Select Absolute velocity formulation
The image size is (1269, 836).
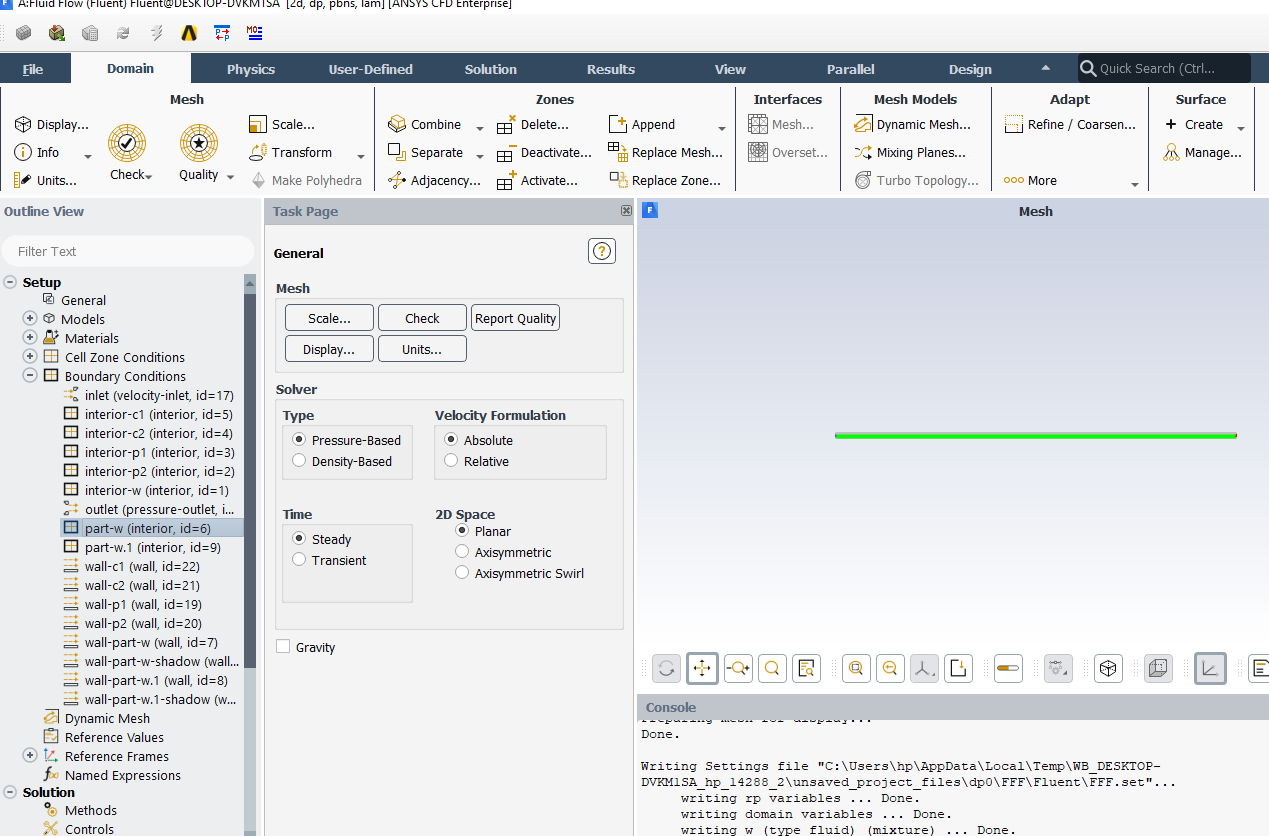point(451,440)
